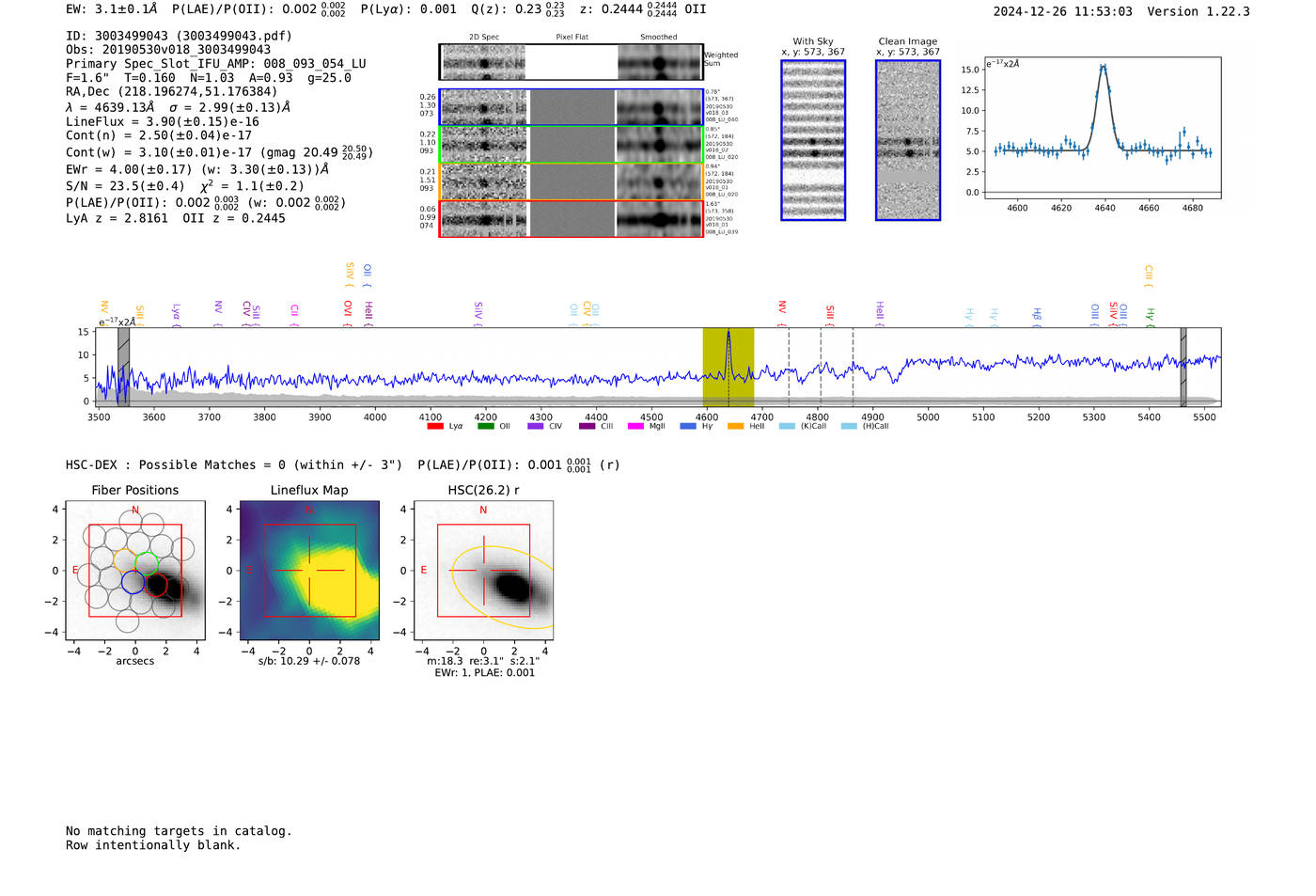1316x896 pixels.
Task: Click 'Primary Spec_Slot_IFU_AMP: 008_093_054_LU' text
Action: click(216, 64)
